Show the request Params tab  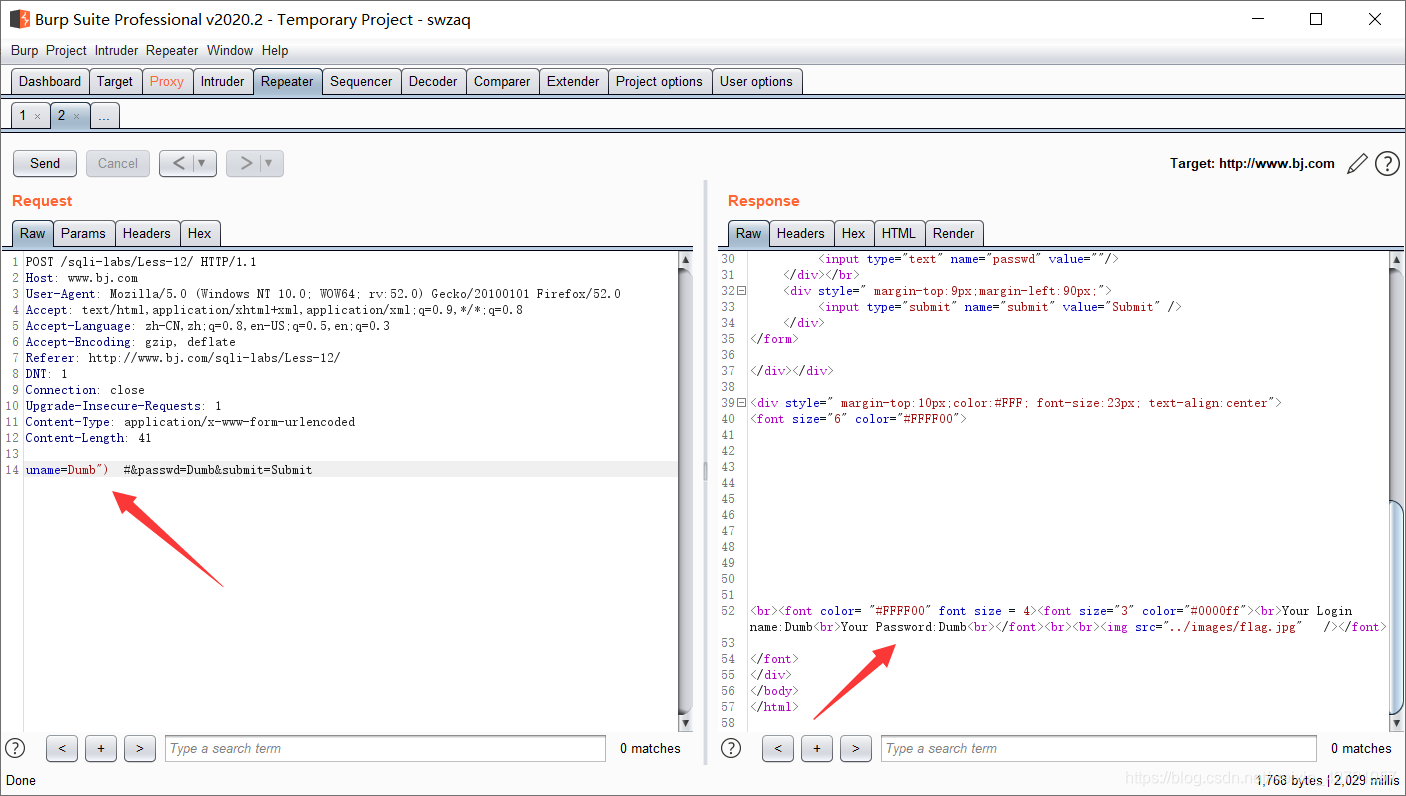[x=83, y=233]
